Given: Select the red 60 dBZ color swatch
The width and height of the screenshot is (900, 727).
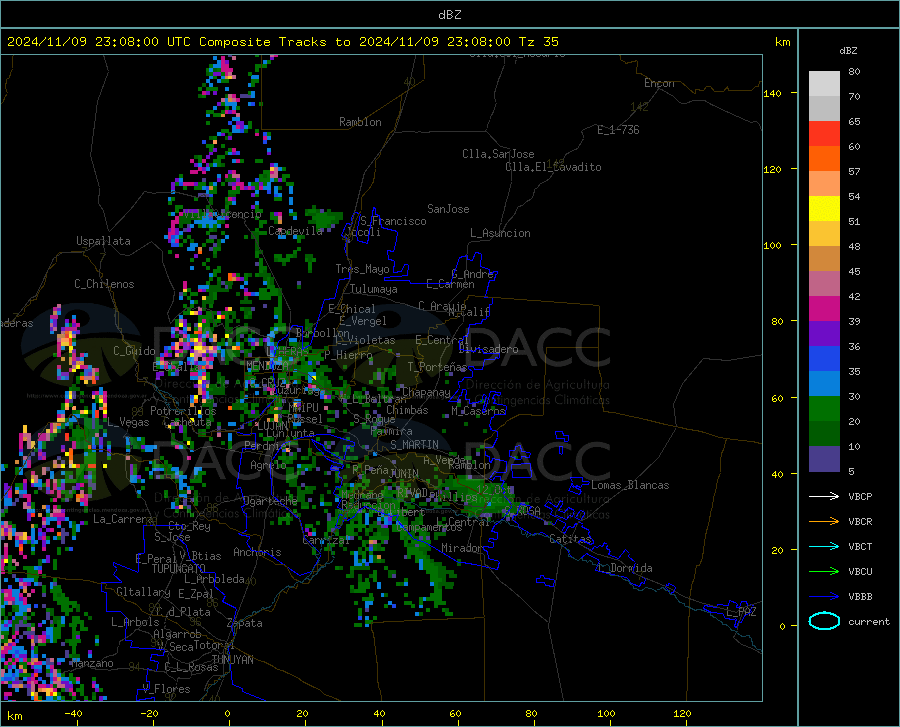Looking at the screenshot, I should point(824,134).
